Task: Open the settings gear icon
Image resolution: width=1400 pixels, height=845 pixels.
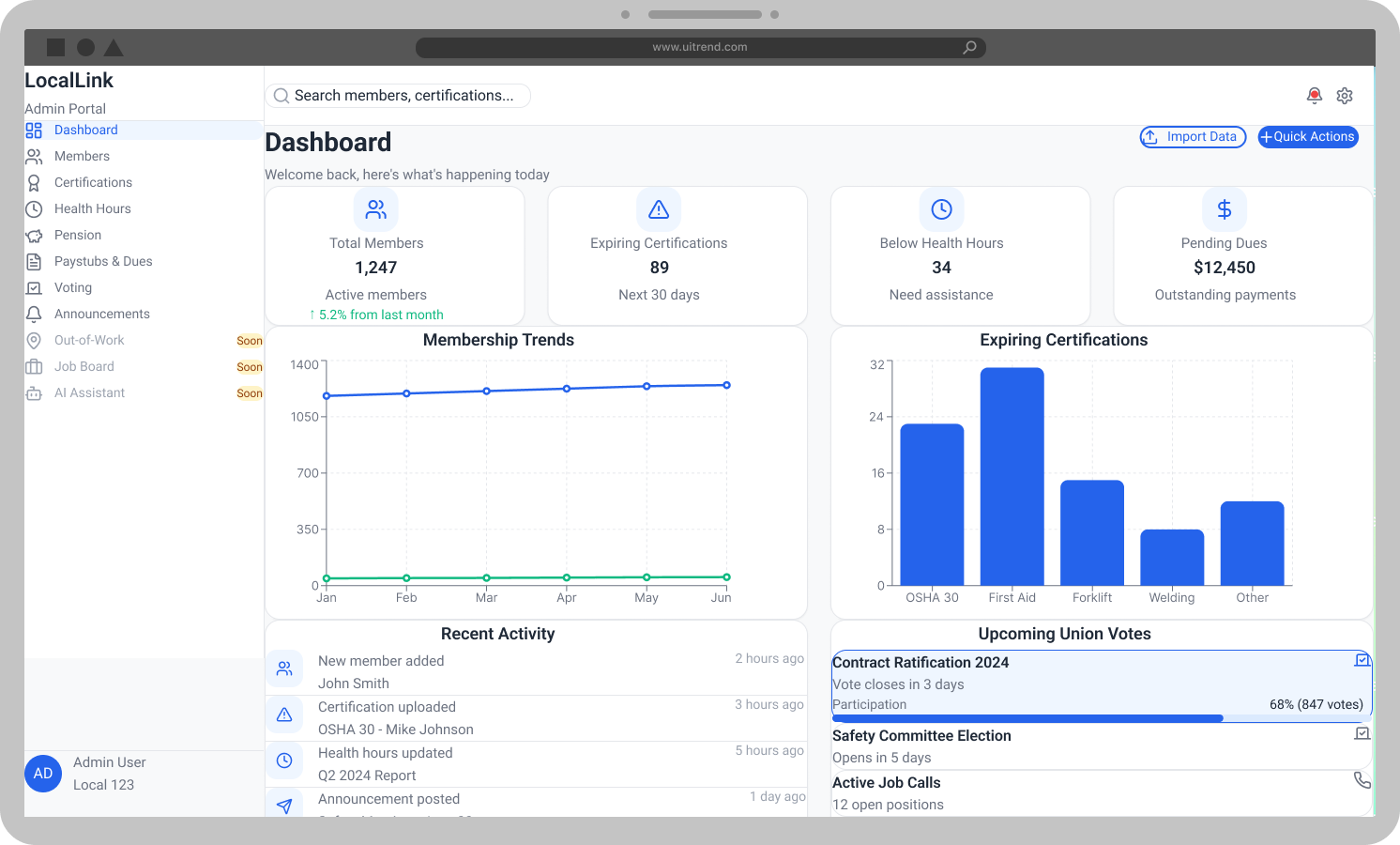Action: tap(1345, 95)
